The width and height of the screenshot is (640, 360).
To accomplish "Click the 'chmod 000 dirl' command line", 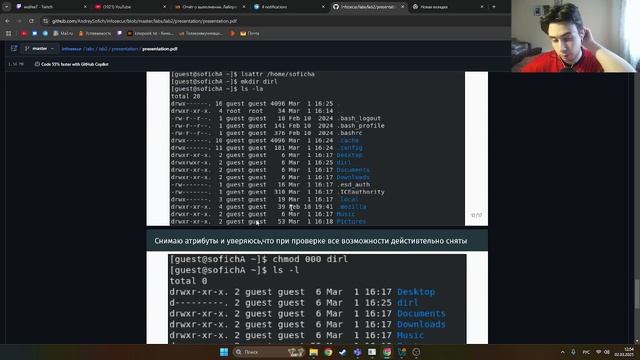I will point(259,259).
